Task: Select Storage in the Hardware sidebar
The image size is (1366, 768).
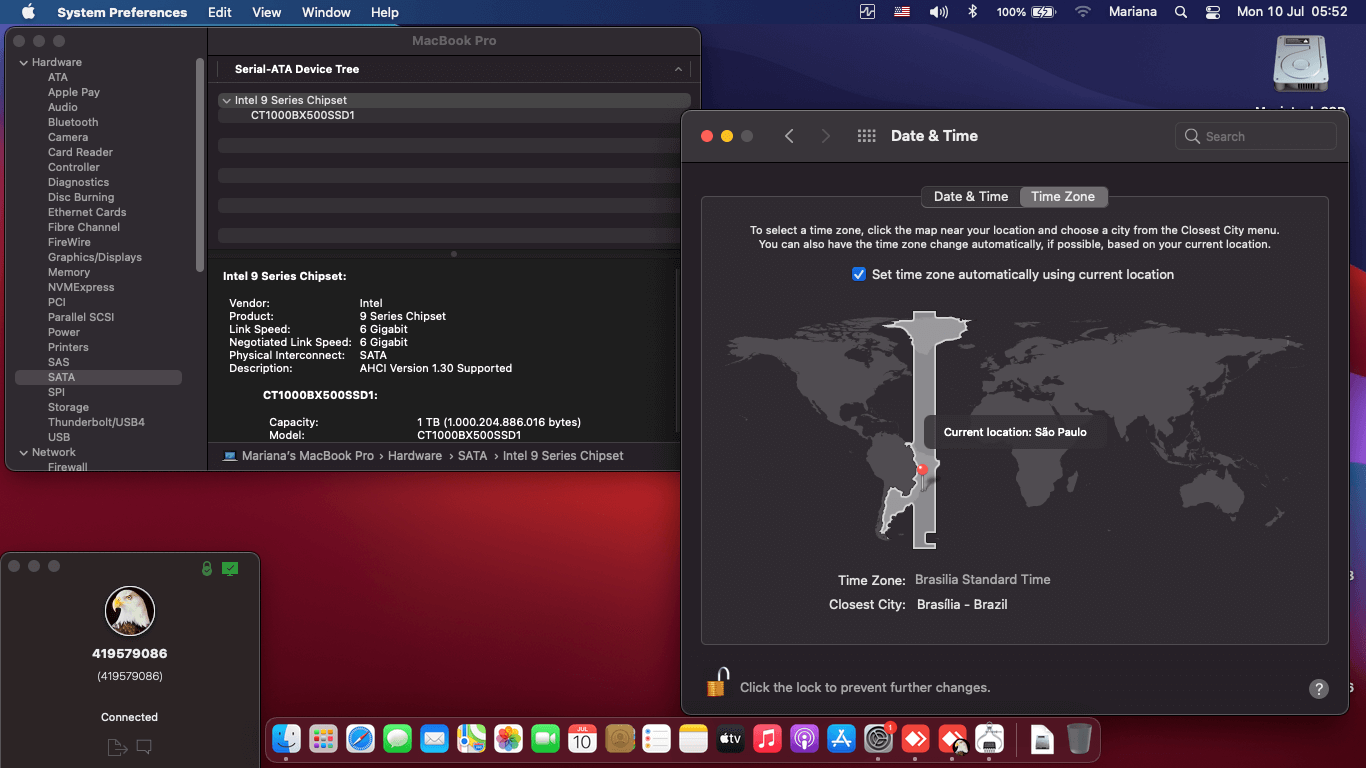Action: point(68,407)
